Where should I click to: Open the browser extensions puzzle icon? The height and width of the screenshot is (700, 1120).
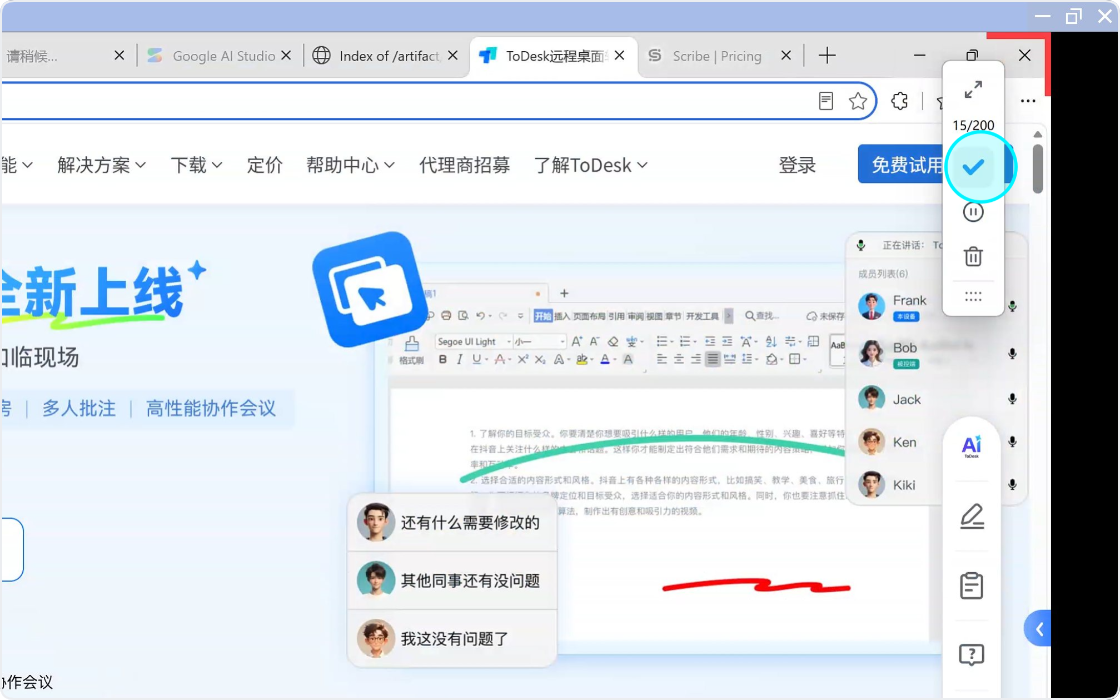click(899, 101)
